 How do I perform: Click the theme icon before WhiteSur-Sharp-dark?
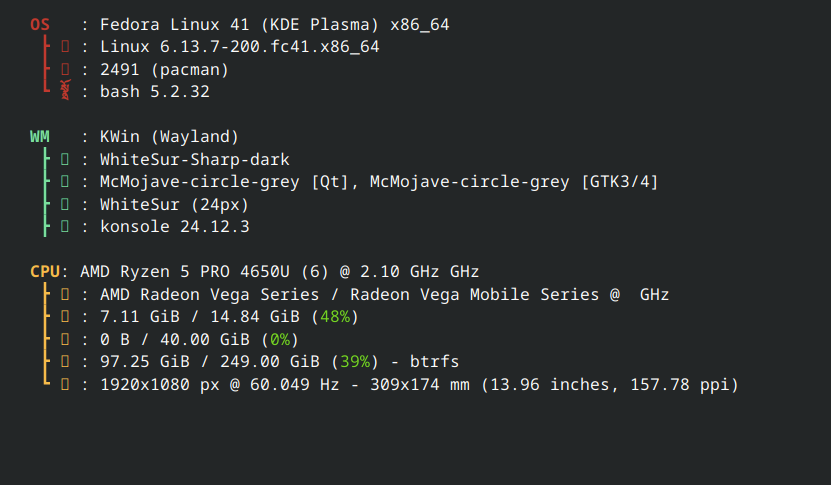[65, 159]
